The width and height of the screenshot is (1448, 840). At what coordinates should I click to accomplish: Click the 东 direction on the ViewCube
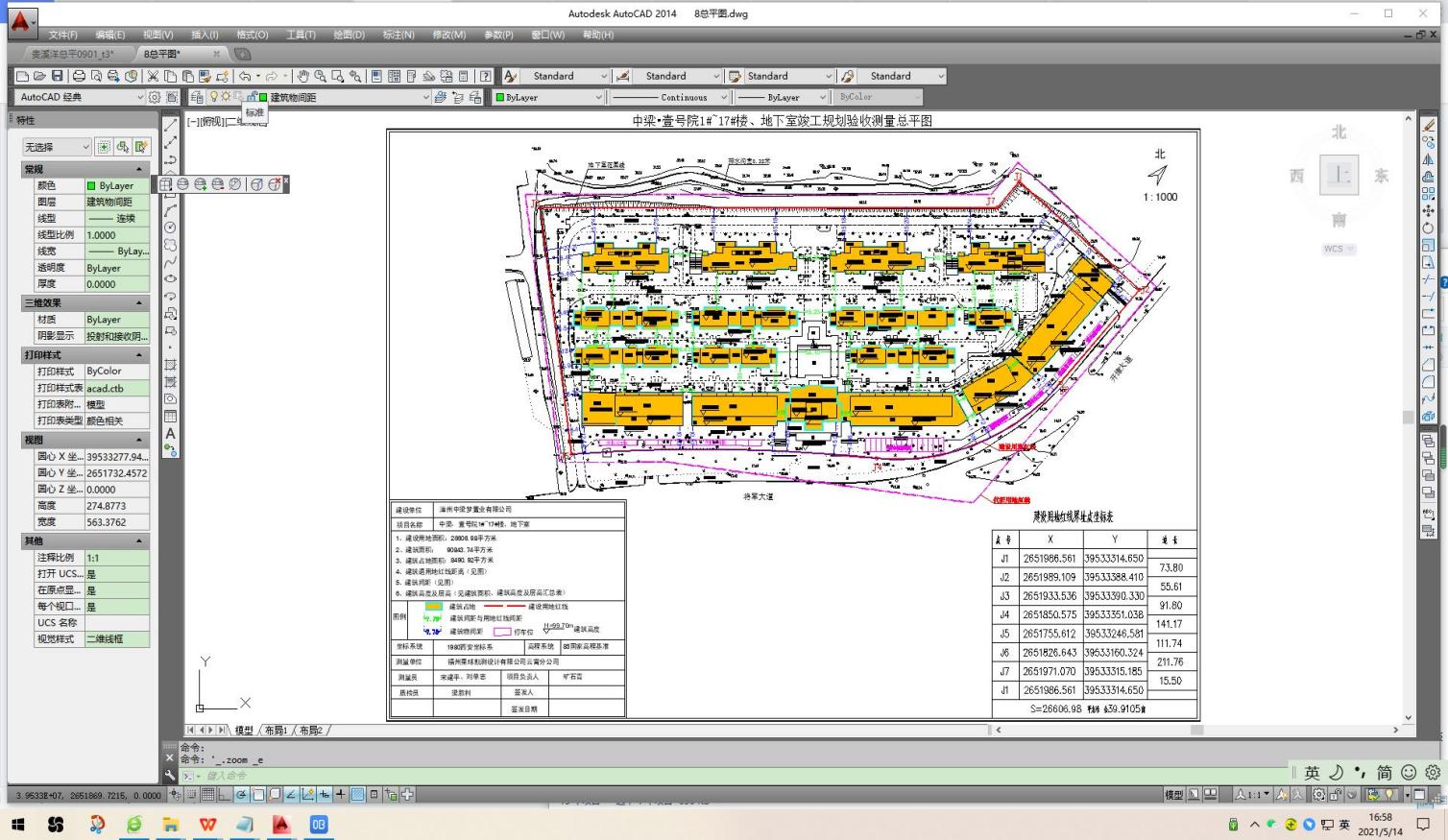tap(1382, 176)
